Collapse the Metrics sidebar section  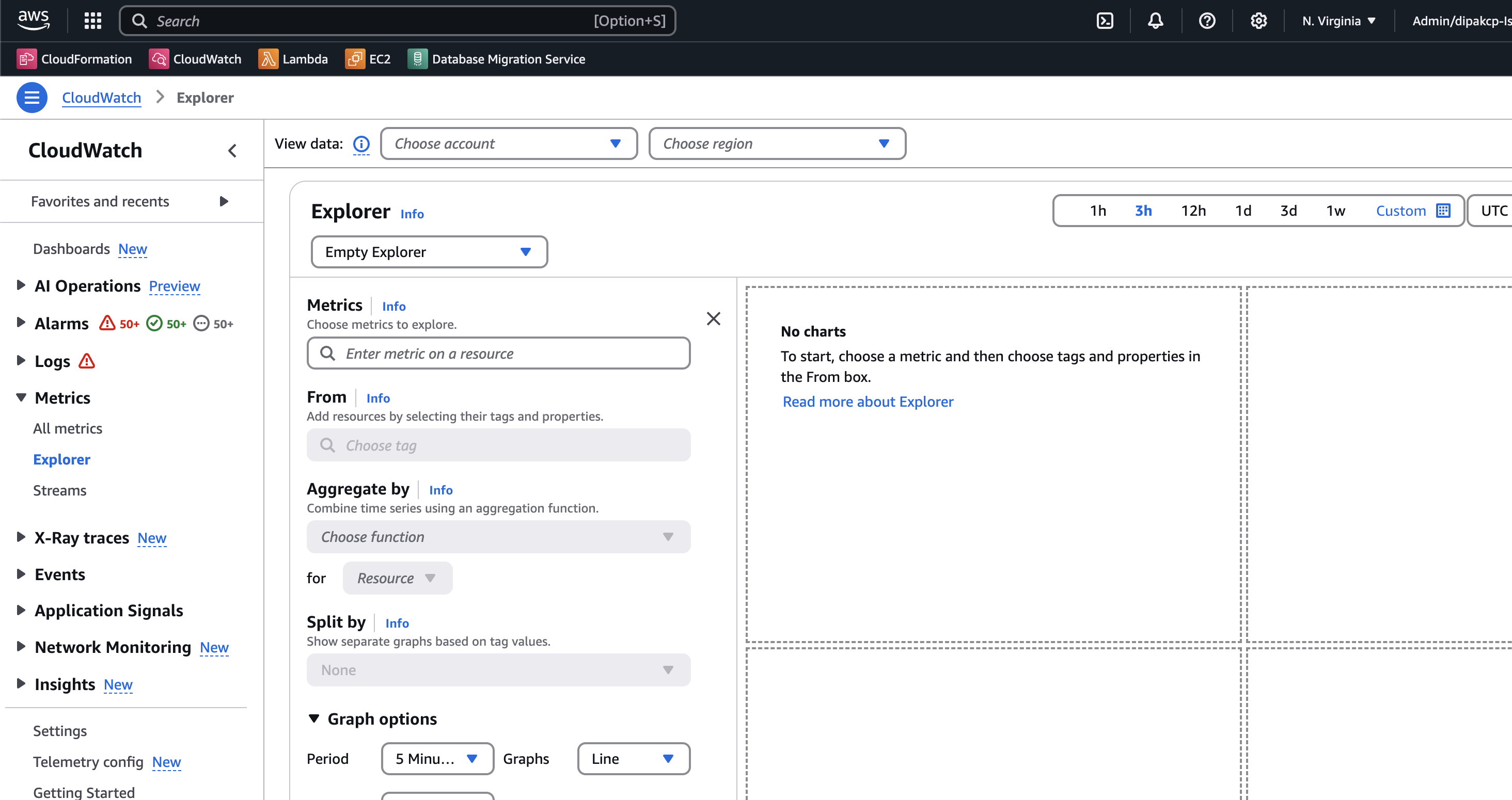coord(21,397)
